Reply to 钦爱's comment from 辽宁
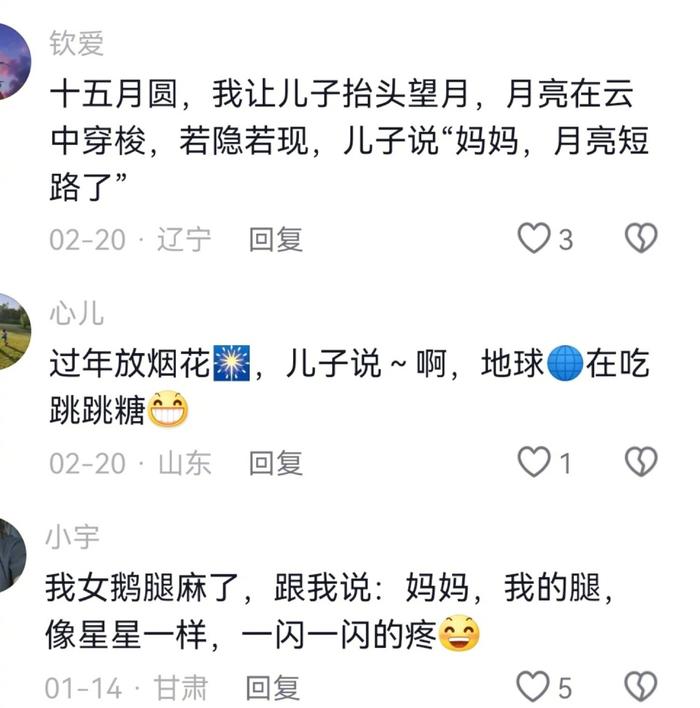 click(x=276, y=239)
